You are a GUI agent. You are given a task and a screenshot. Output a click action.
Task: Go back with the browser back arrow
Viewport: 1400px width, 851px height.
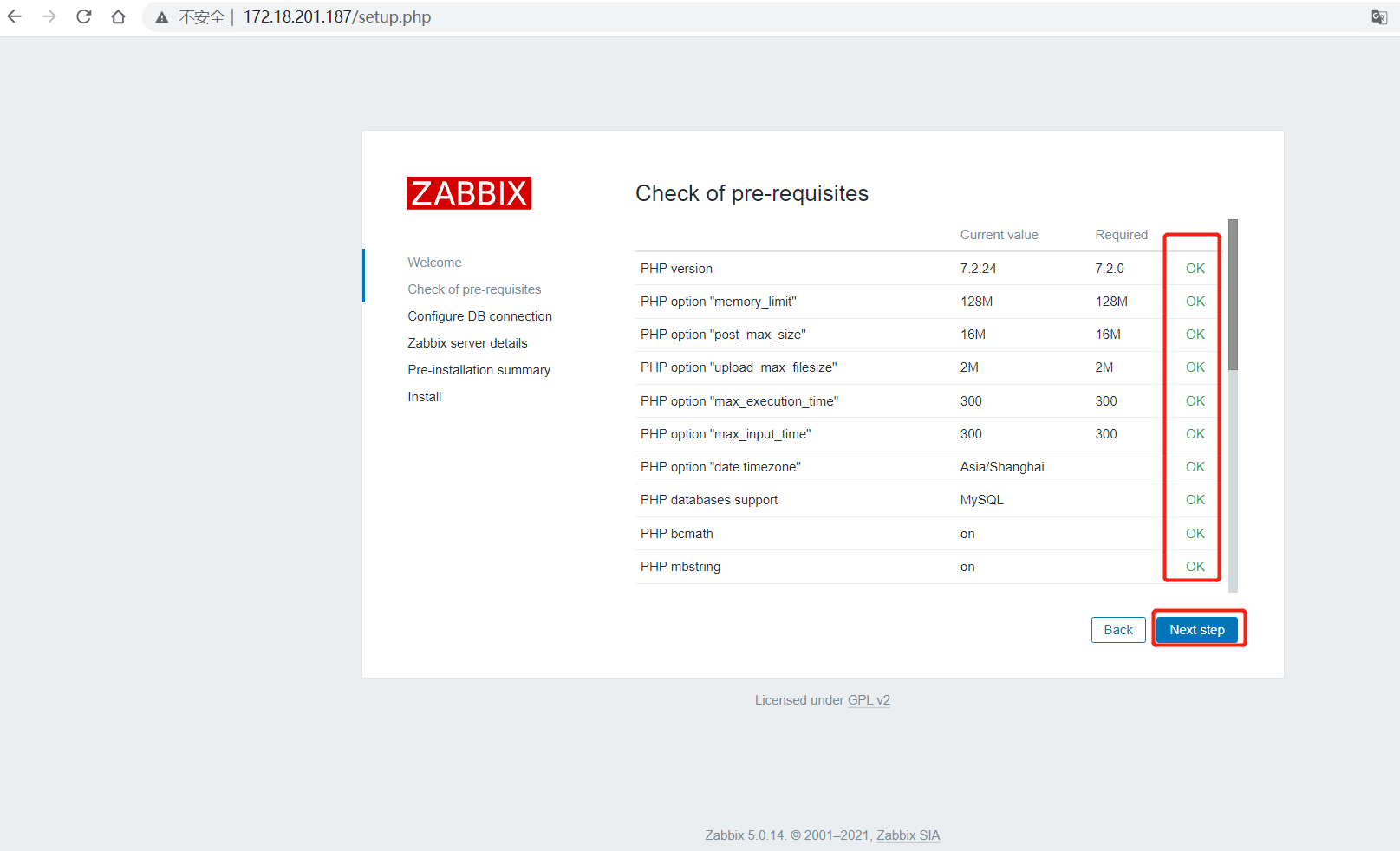(x=15, y=16)
